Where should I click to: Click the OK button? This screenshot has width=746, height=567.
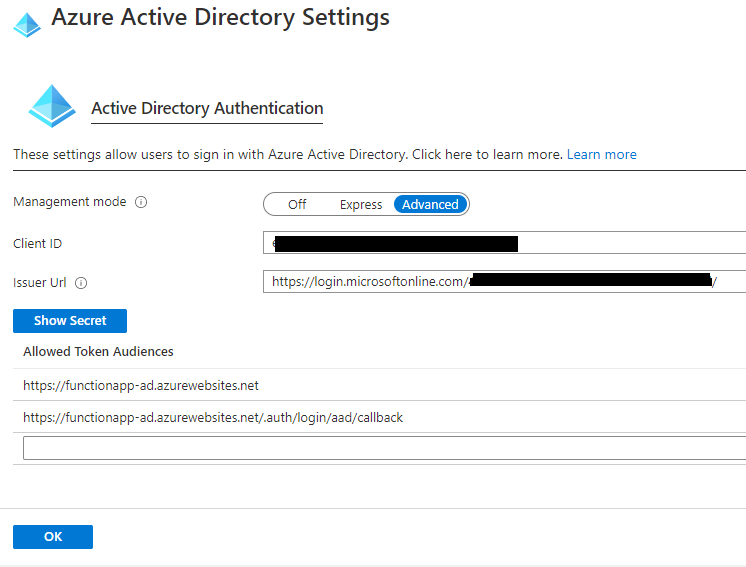point(53,537)
